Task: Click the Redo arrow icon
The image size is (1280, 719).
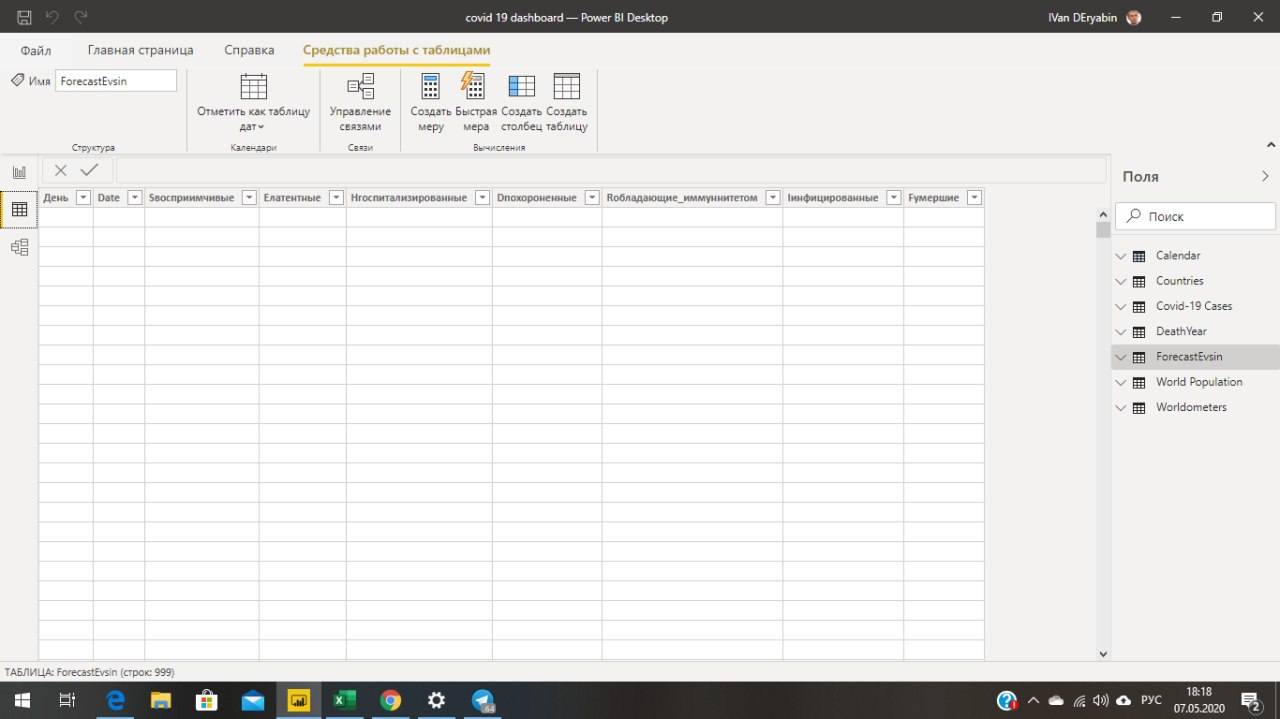Action: [x=81, y=17]
